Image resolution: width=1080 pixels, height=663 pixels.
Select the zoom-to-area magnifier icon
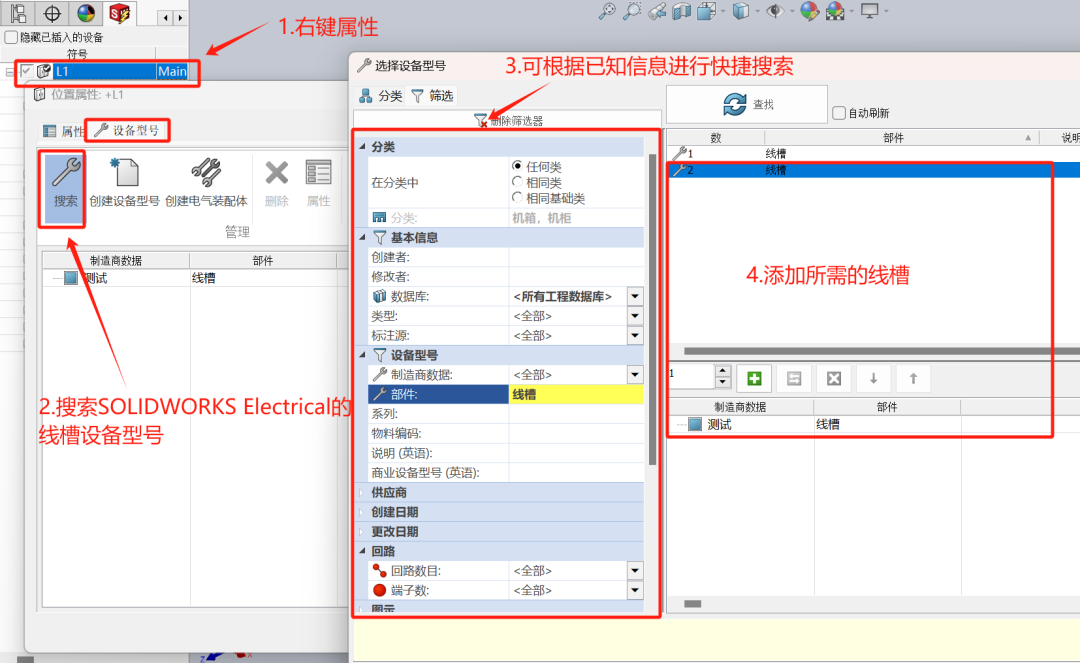point(632,12)
